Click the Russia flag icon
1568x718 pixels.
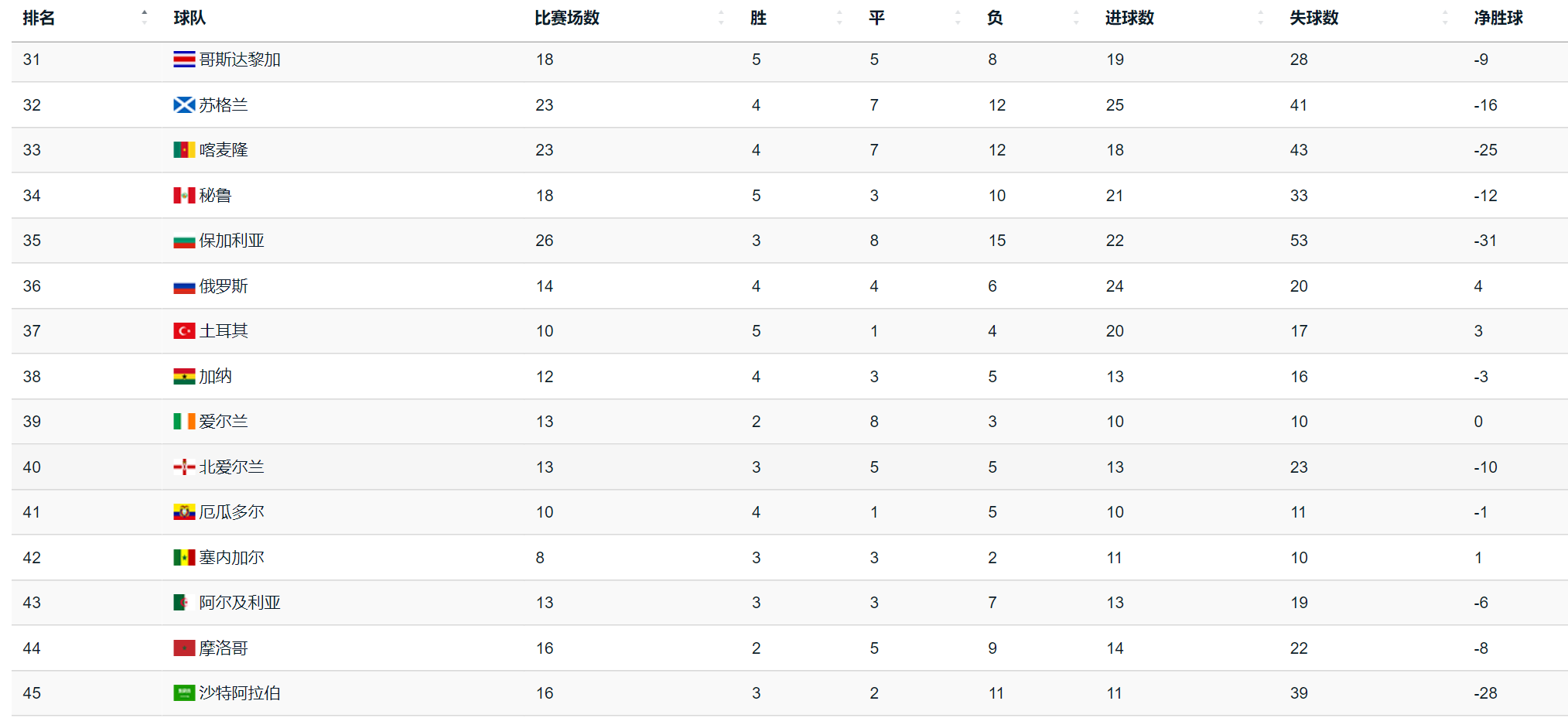point(184,286)
